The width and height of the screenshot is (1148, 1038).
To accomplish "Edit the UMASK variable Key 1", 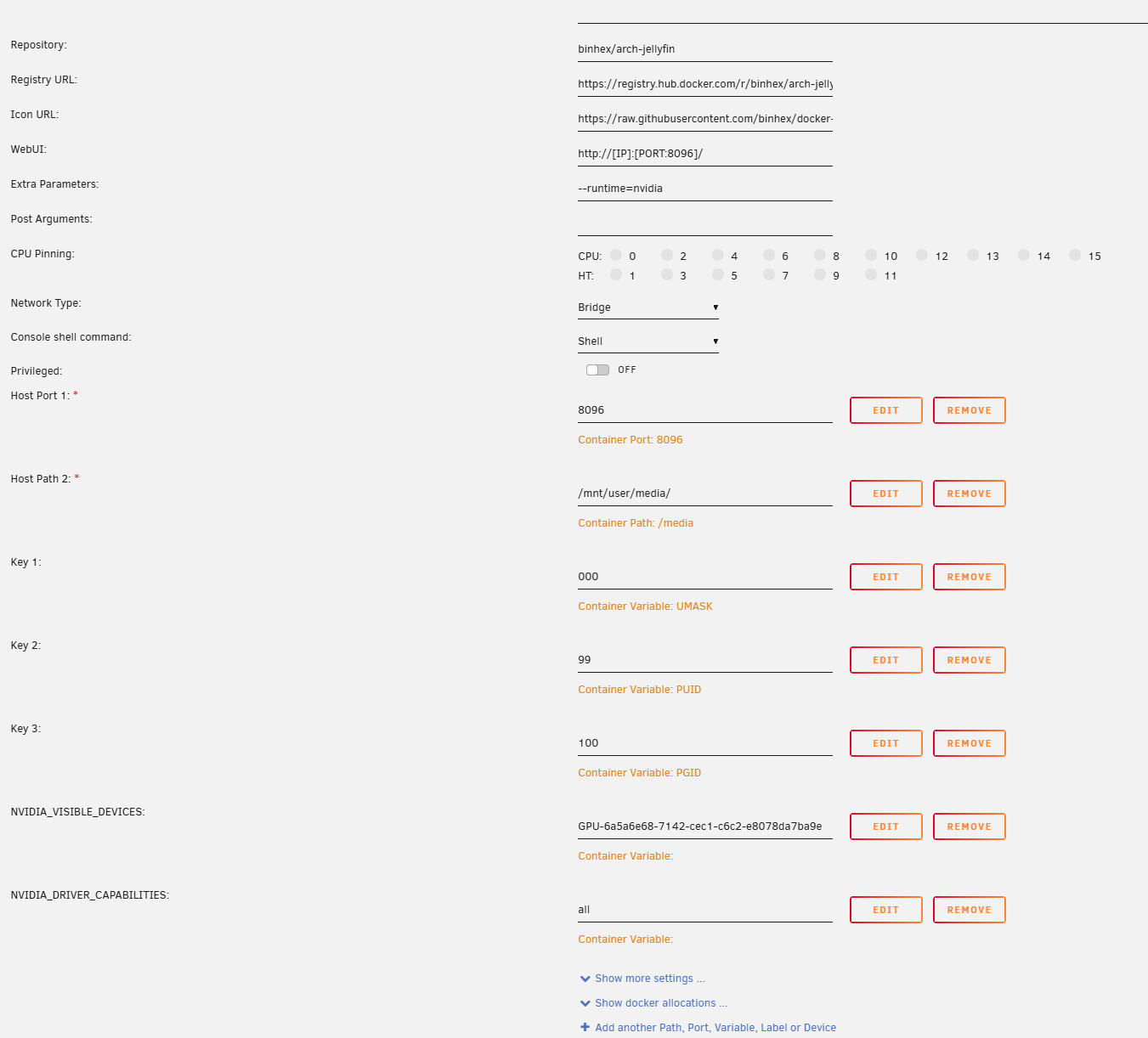I will [x=885, y=577].
